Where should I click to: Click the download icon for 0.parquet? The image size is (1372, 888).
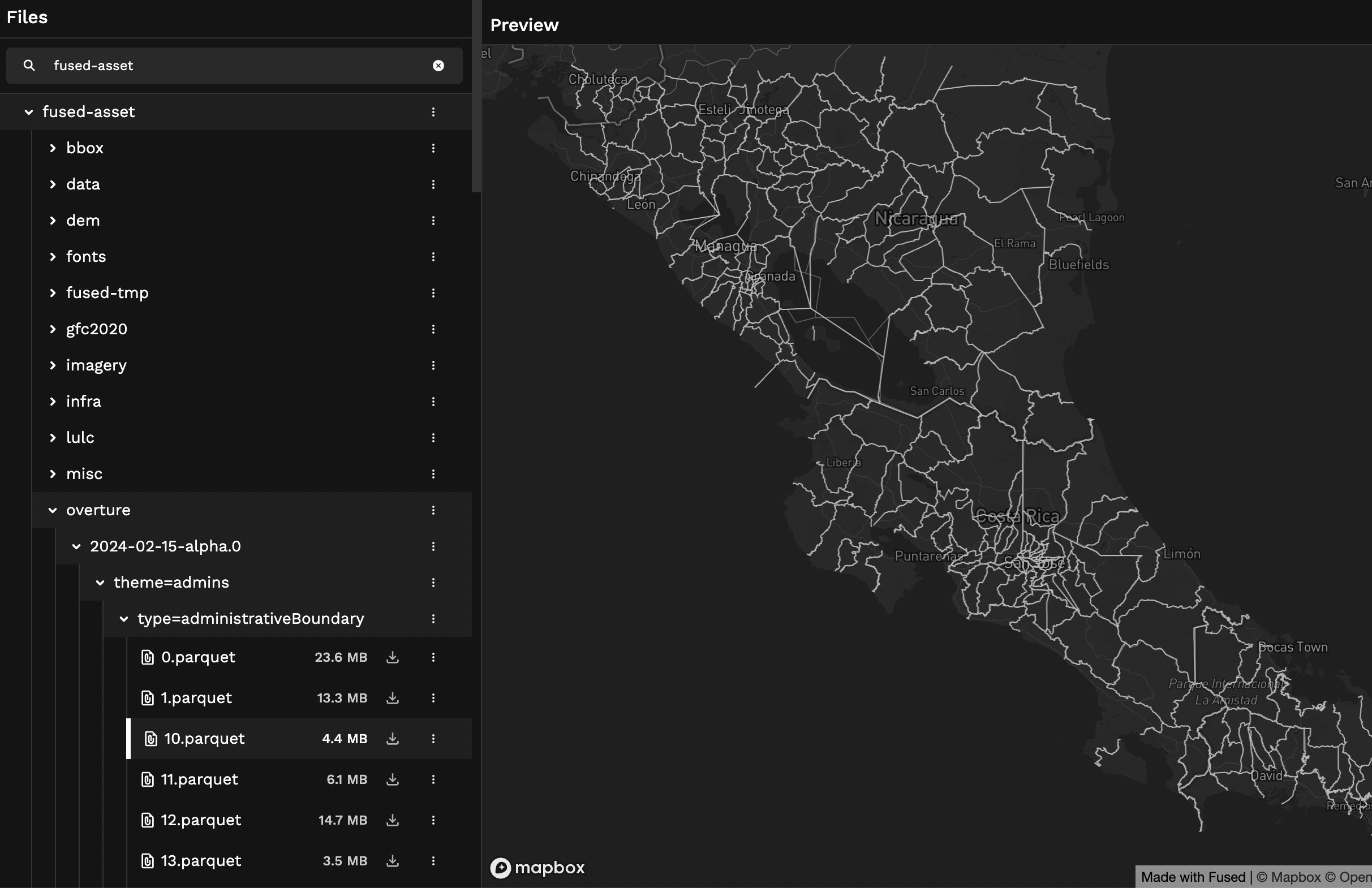click(393, 657)
